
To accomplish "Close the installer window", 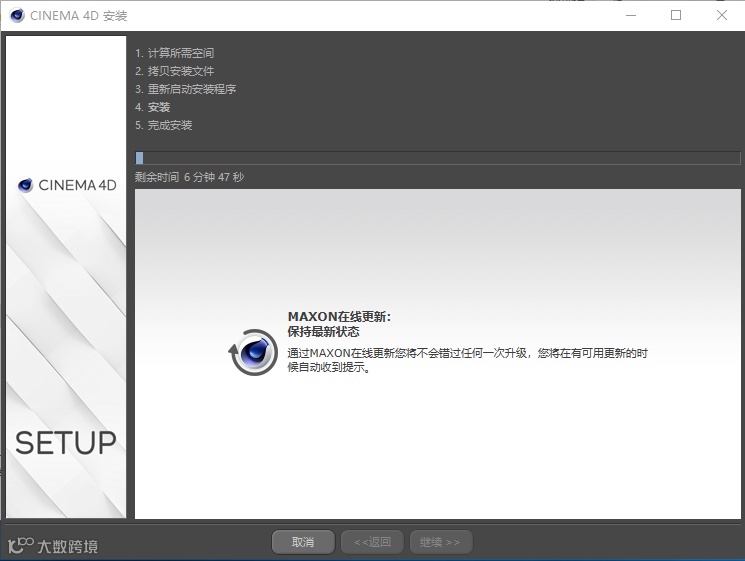I will (722, 15).
